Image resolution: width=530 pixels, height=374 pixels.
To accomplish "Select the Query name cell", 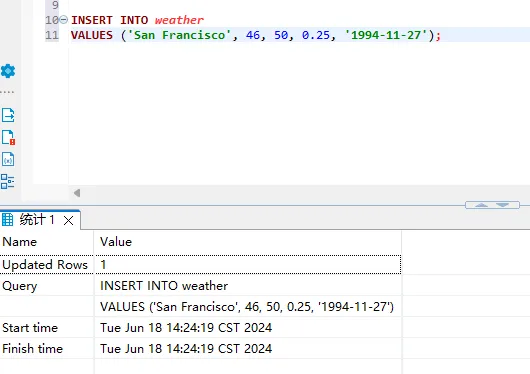I will [x=47, y=286].
